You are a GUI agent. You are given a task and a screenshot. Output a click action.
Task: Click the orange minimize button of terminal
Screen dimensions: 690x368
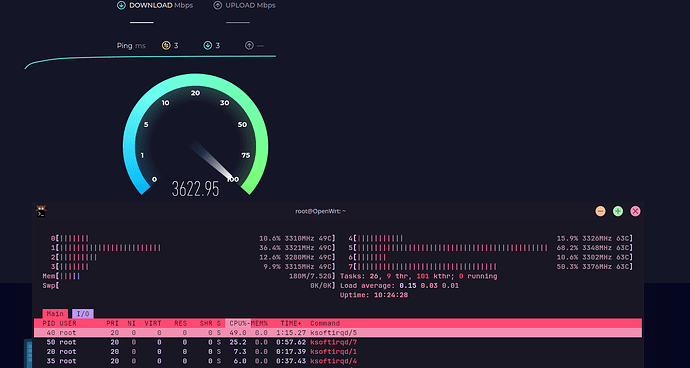click(x=600, y=211)
